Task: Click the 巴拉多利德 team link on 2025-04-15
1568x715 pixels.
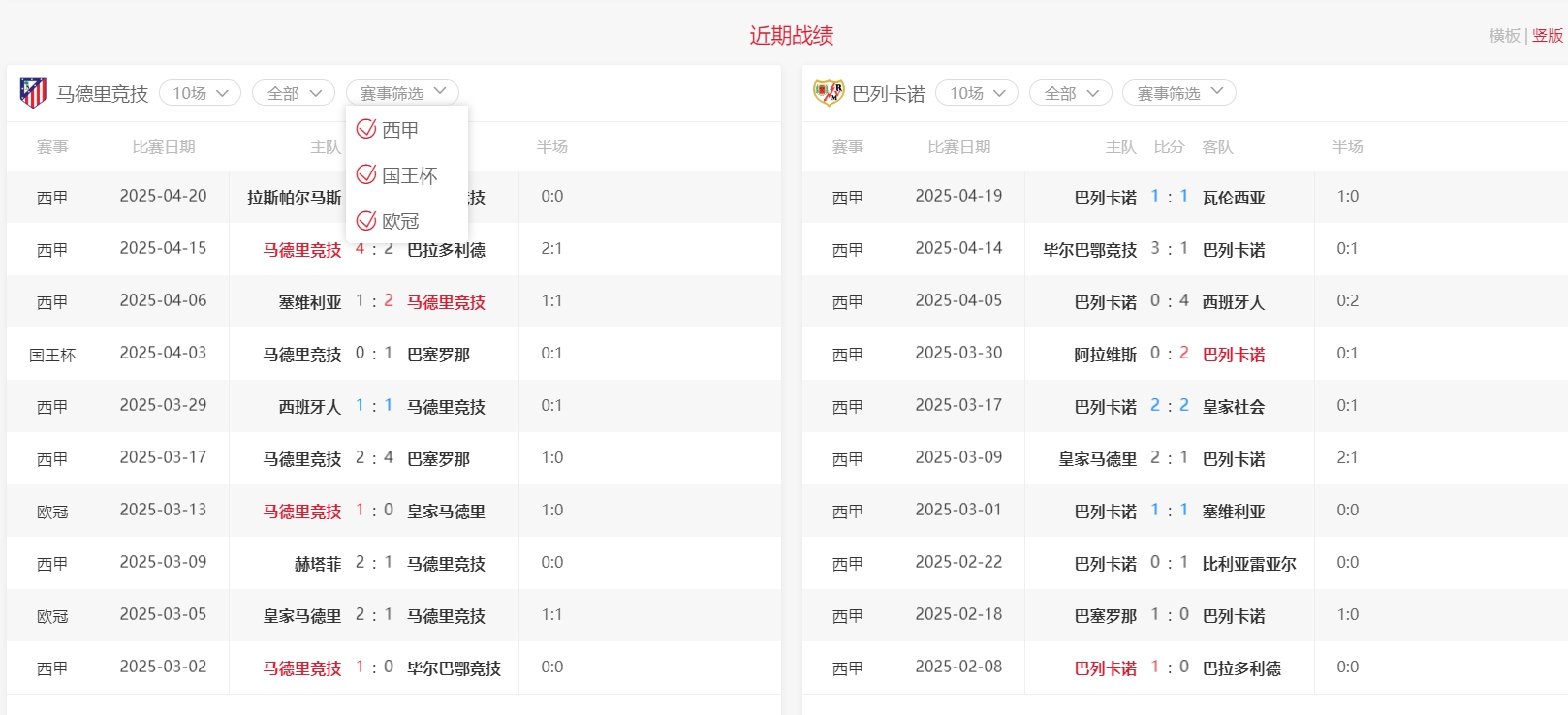Action: [x=446, y=250]
